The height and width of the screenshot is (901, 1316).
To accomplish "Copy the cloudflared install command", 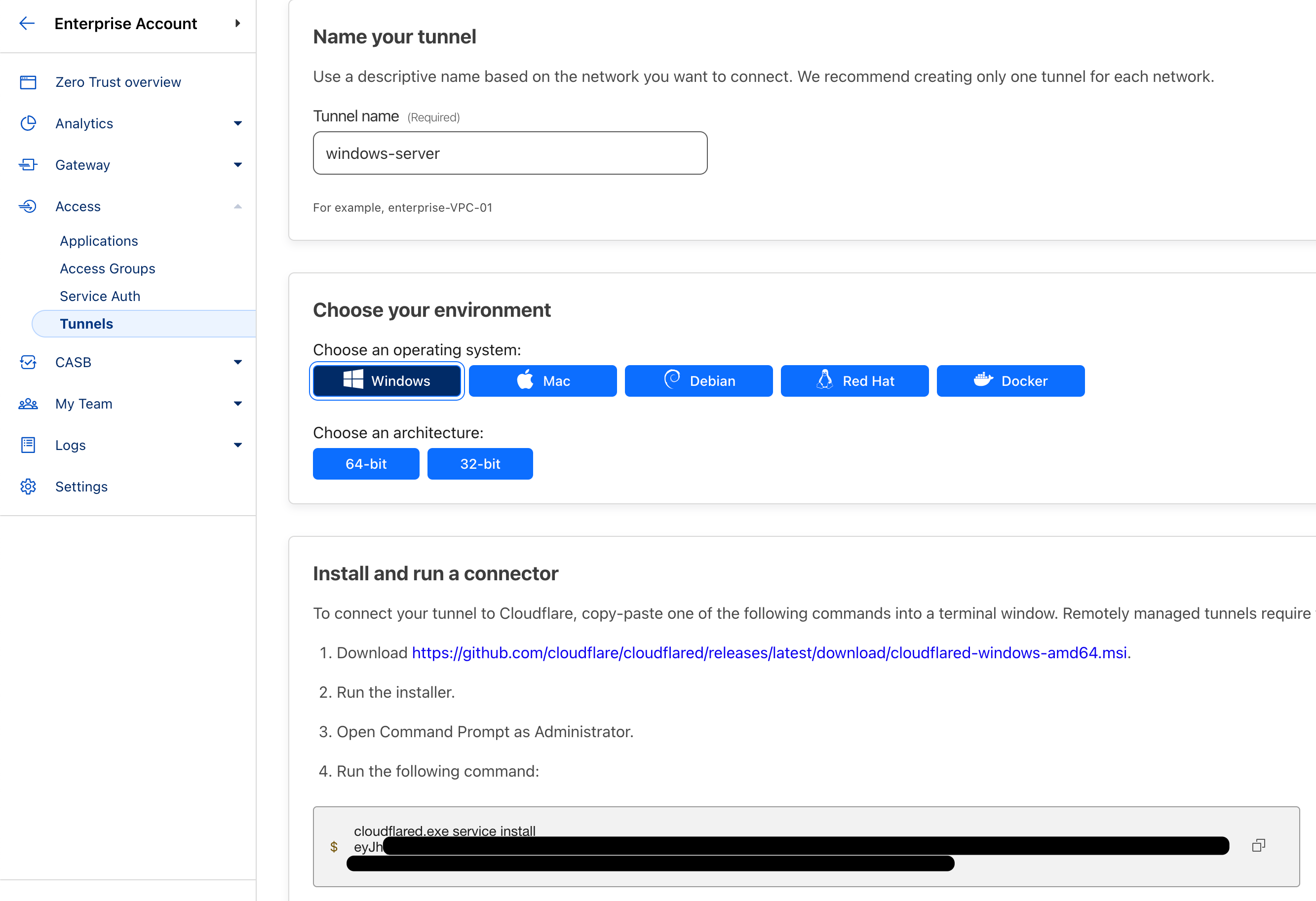I will tap(1258, 846).
